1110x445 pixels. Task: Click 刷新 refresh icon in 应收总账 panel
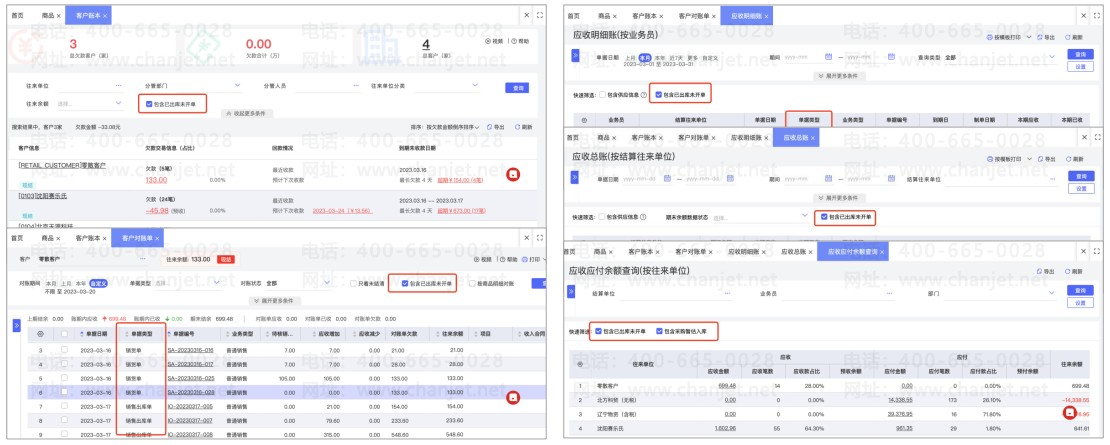tap(1067, 159)
